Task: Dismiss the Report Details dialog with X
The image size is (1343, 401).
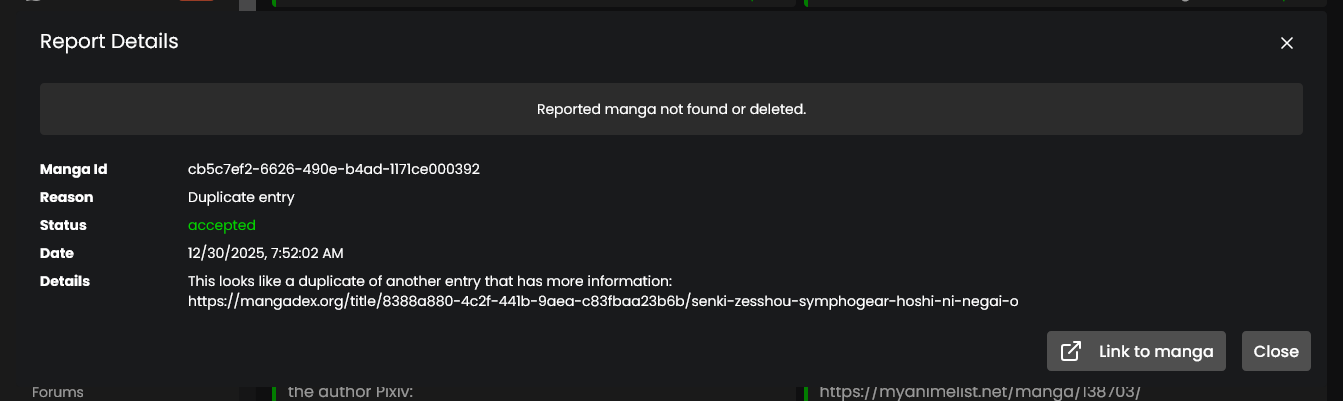Action: pyautogui.click(x=1287, y=43)
